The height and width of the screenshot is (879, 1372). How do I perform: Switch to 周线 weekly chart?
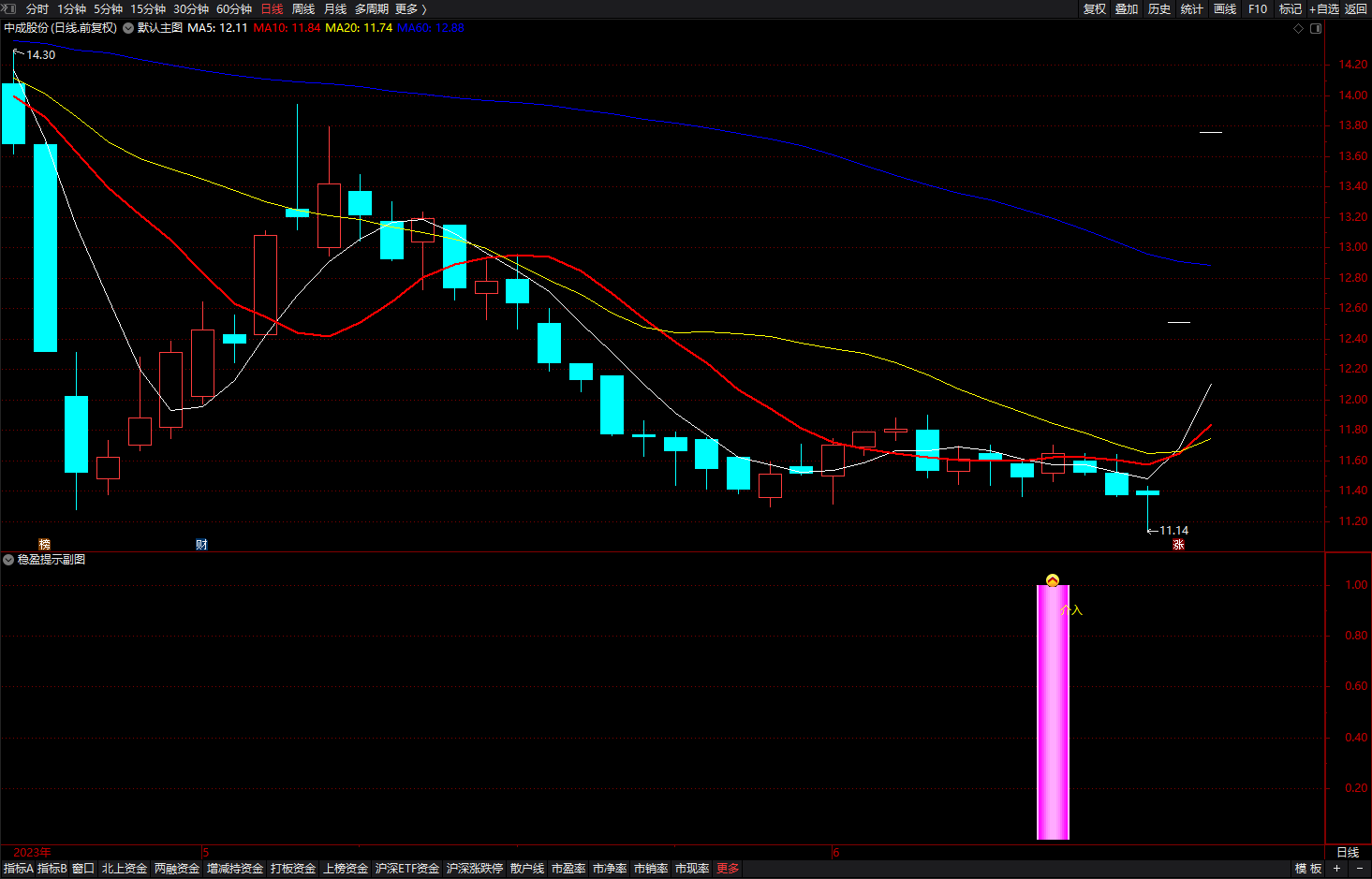303,9
